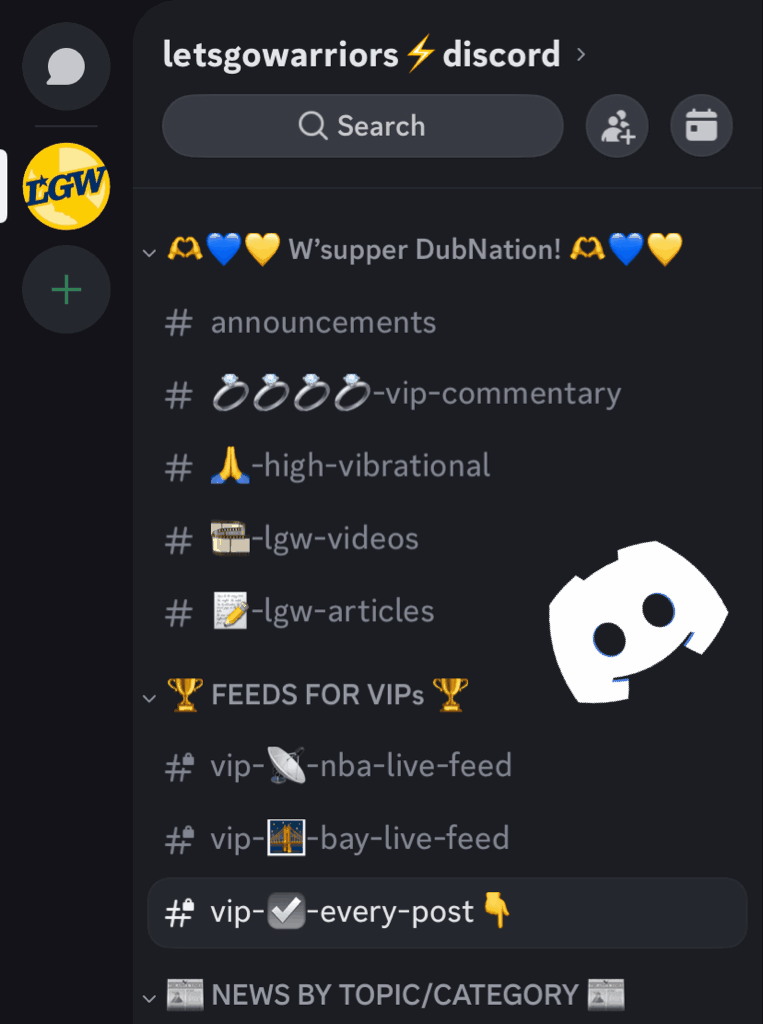This screenshot has width=763, height=1024.
Task: Click the magnifying glass in Search bar
Action: click(313, 125)
